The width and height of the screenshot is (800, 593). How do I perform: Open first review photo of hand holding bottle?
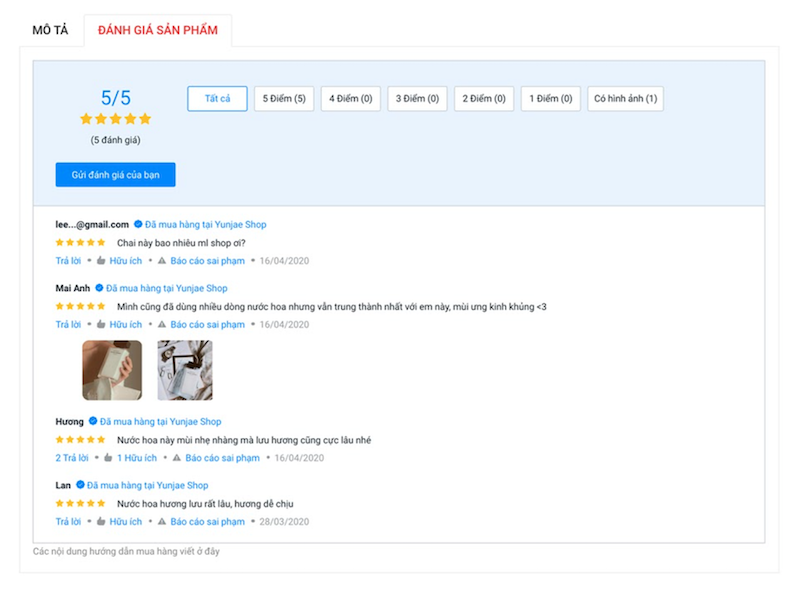[x=112, y=370]
